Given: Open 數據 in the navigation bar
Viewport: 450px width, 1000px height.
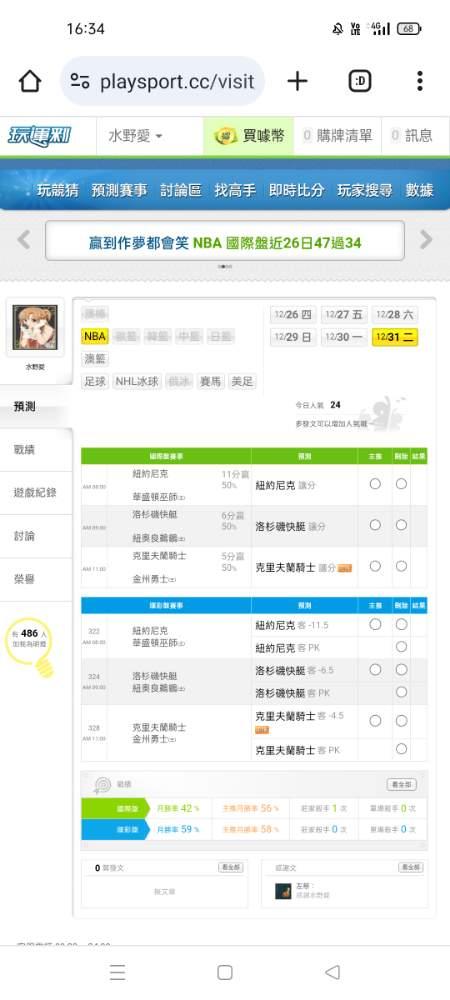Looking at the screenshot, I should (x=419, y=190).
